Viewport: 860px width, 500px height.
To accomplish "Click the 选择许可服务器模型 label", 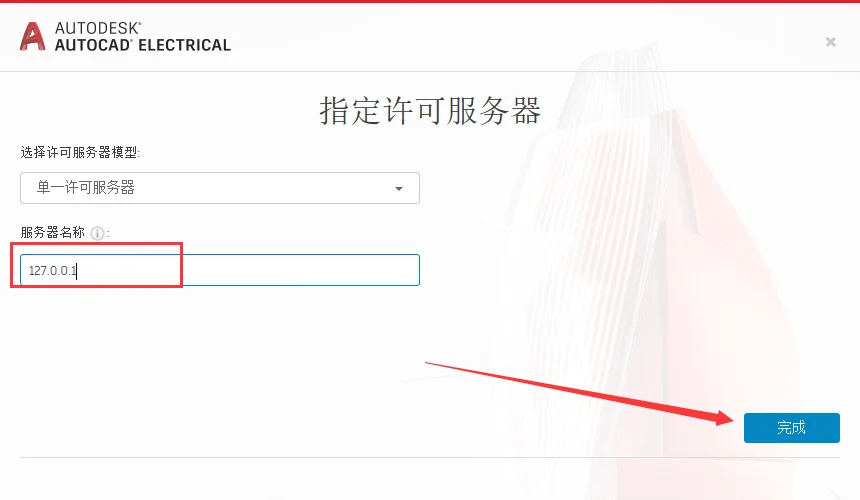I will coord(80,152).
